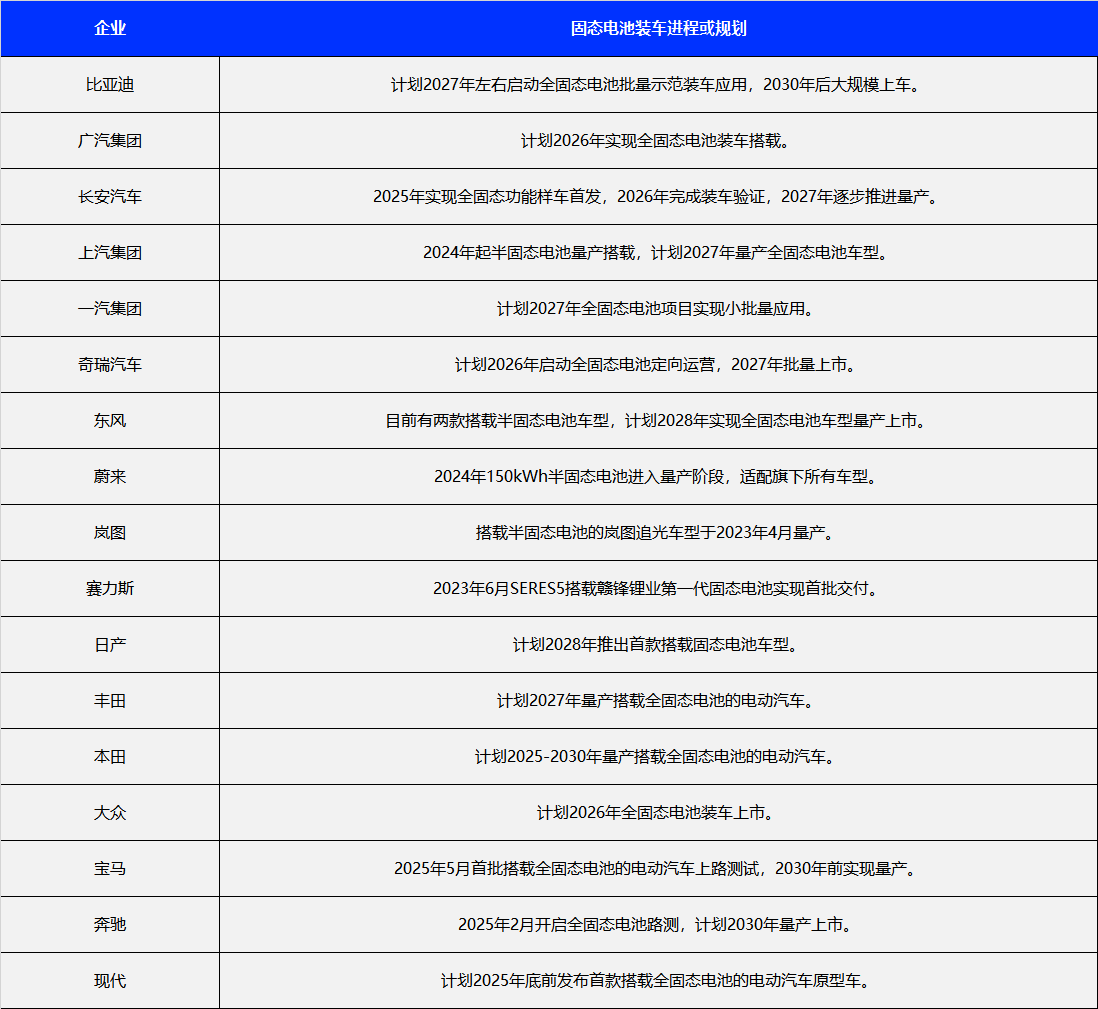This screenshot has width=1098, height=1009.
Task: Select the 岚图 company cell
Action: click(110, 533)
